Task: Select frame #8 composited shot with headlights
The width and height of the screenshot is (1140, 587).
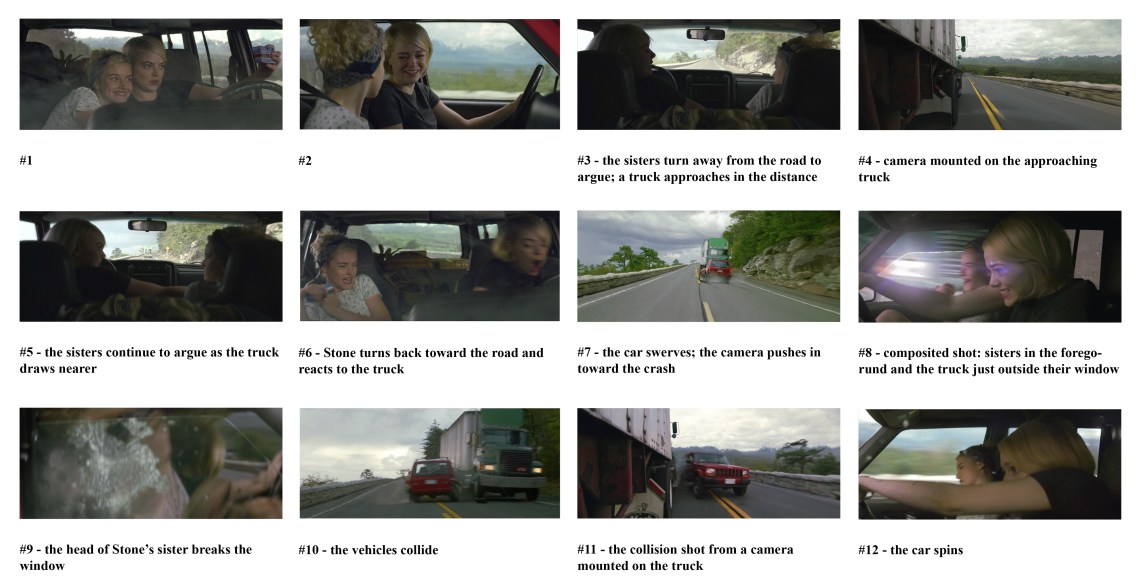Action: coord(990,266)
